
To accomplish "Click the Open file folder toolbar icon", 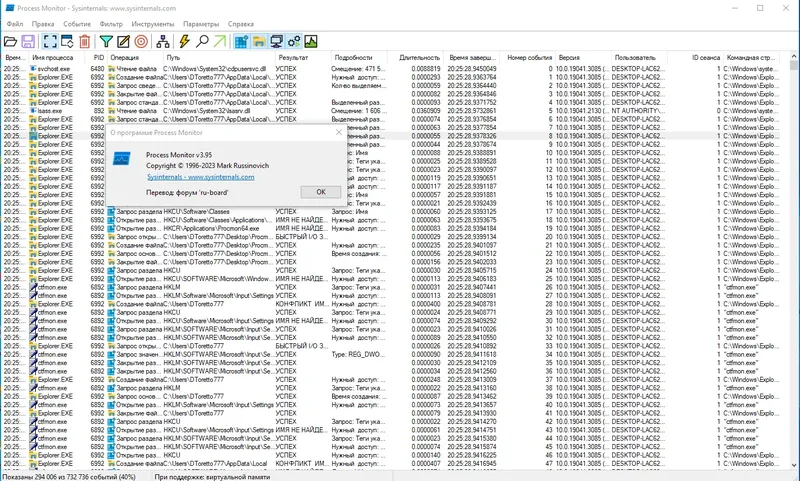I will click(10, 41).
